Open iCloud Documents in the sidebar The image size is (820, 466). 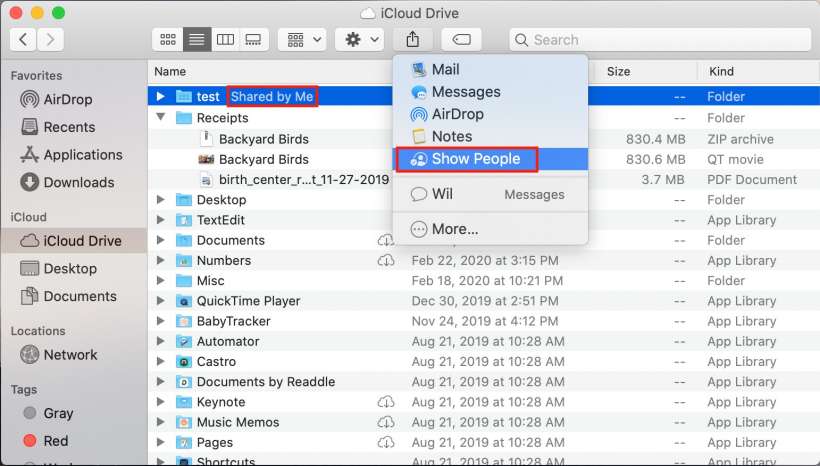[69, 297]
